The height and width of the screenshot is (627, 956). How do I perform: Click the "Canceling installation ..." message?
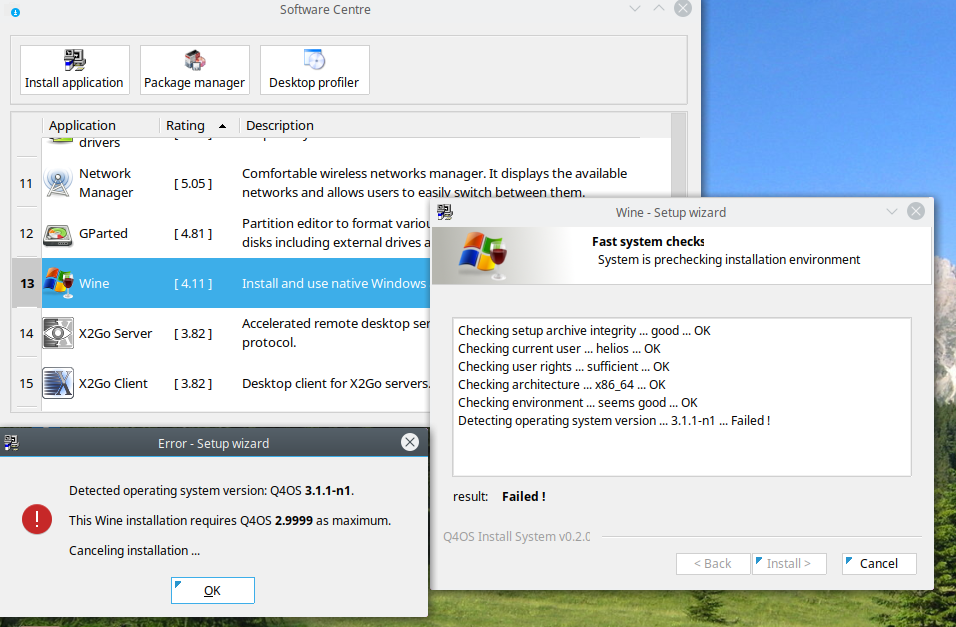pyautogui.click(x=134, y=551)
